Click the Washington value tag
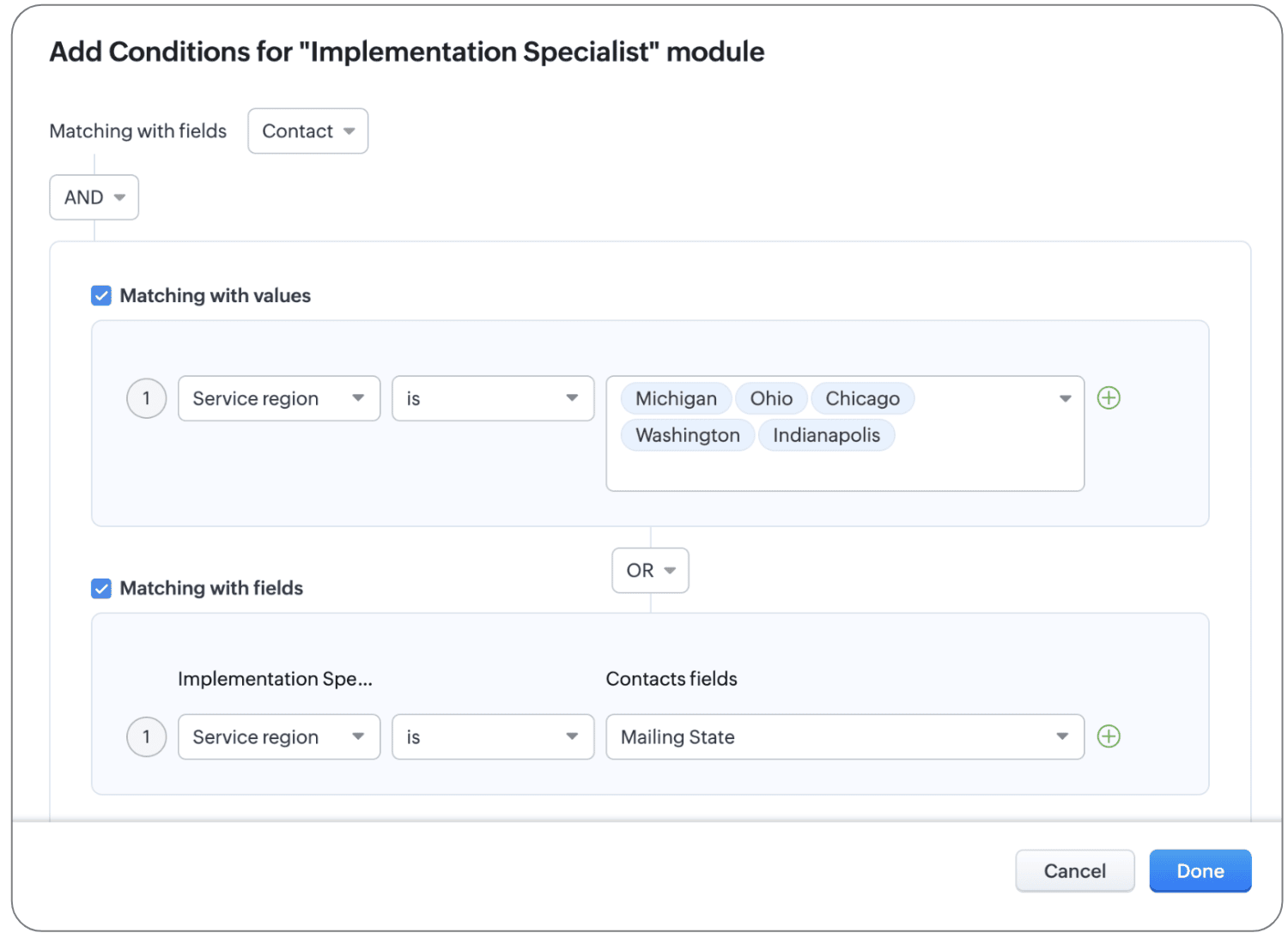 (x=687, y=435)
